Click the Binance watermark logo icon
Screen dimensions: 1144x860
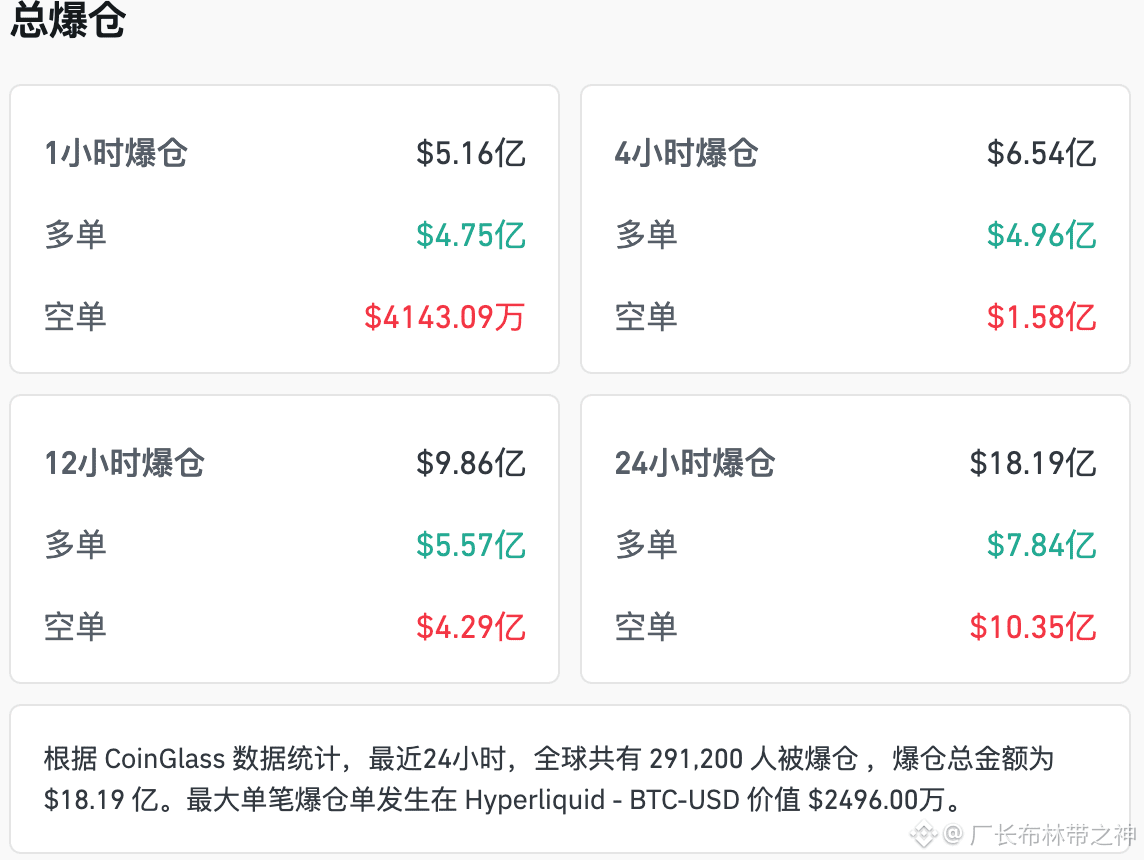(x=924, y=834)
